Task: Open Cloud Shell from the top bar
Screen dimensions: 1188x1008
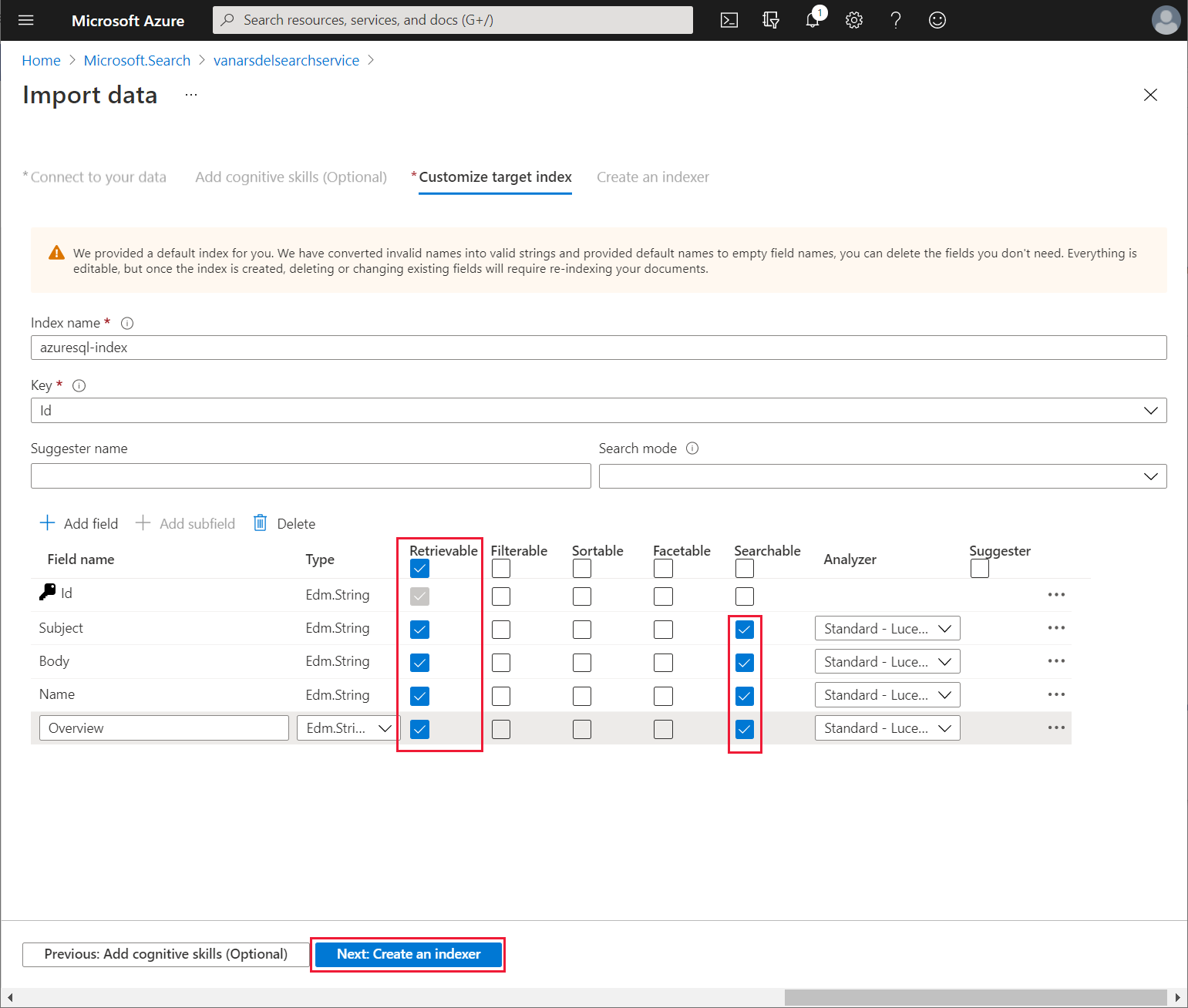Action: tap(729, 20)
